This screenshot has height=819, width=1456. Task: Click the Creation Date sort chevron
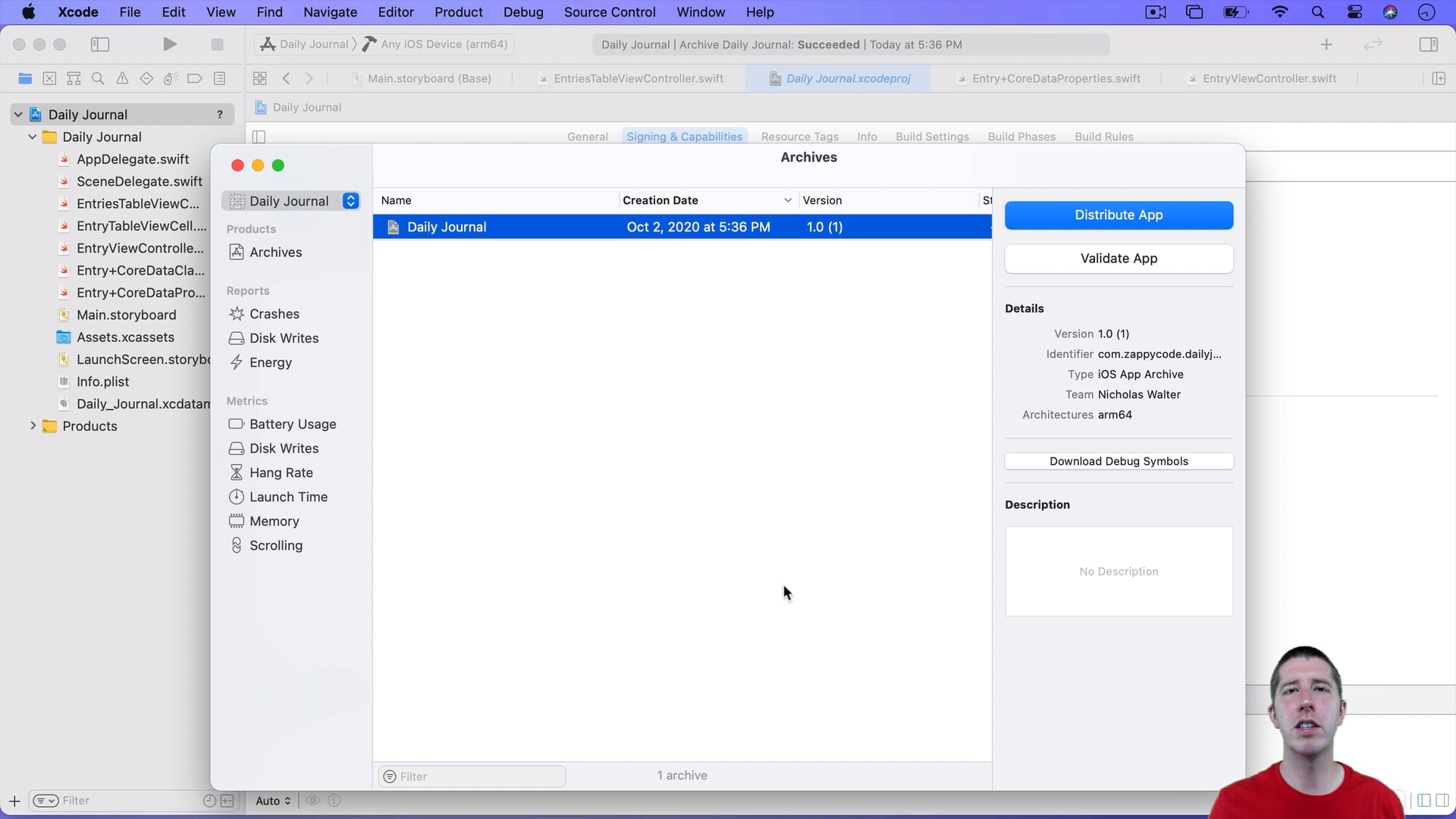[788, 200]
